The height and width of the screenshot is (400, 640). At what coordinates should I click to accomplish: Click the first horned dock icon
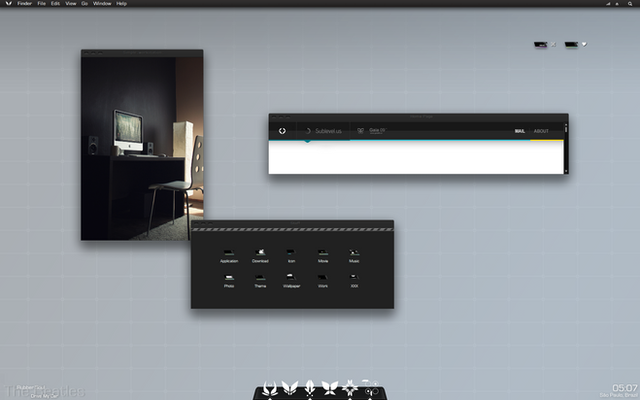point(270,388)
